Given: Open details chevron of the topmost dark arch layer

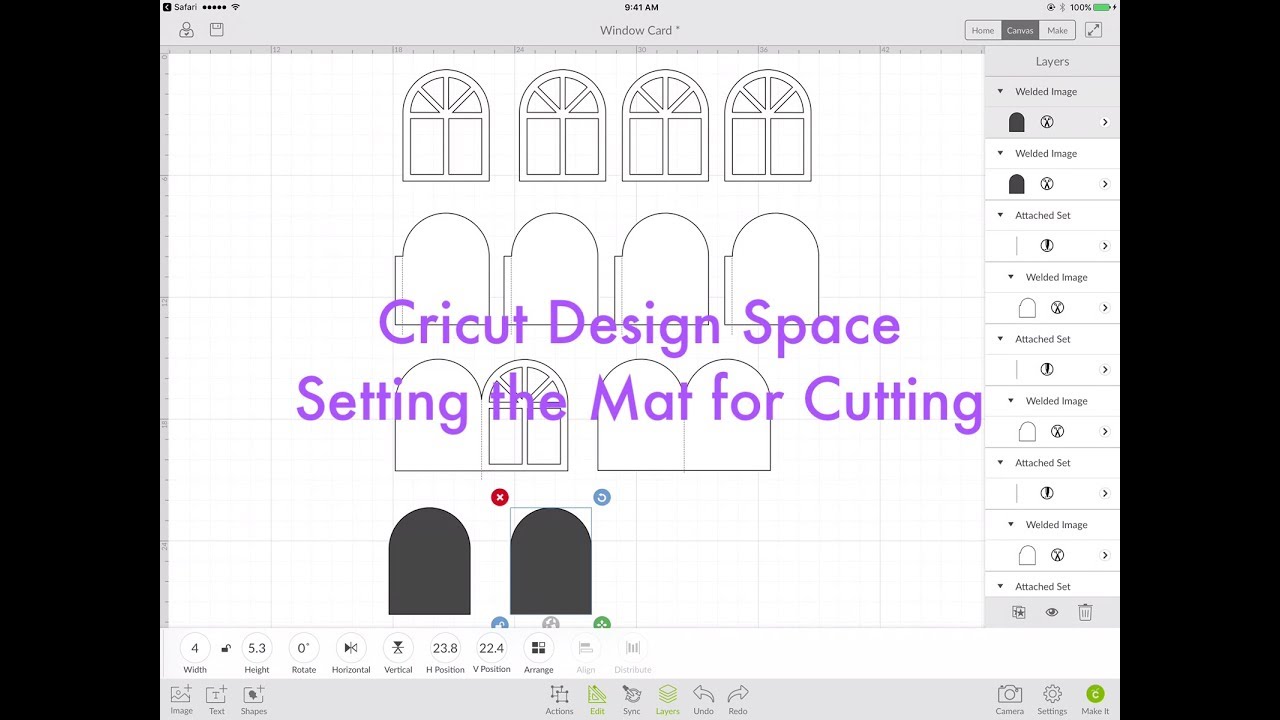Looking at the screenshot, I should point(1105,122).
